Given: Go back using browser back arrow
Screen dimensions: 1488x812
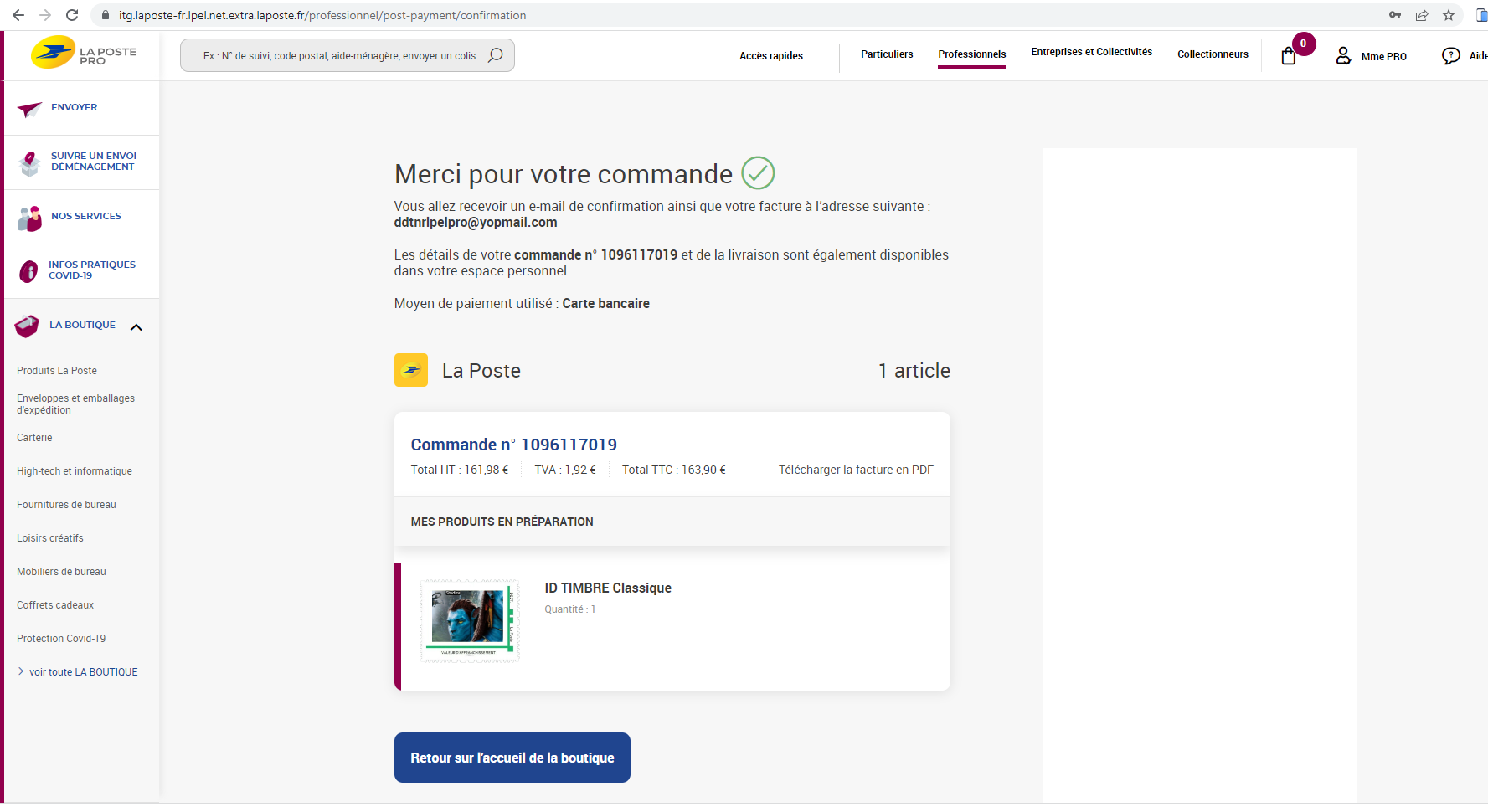Looking at the screenshot, I should pyautogui.click(x=18, y=15).
